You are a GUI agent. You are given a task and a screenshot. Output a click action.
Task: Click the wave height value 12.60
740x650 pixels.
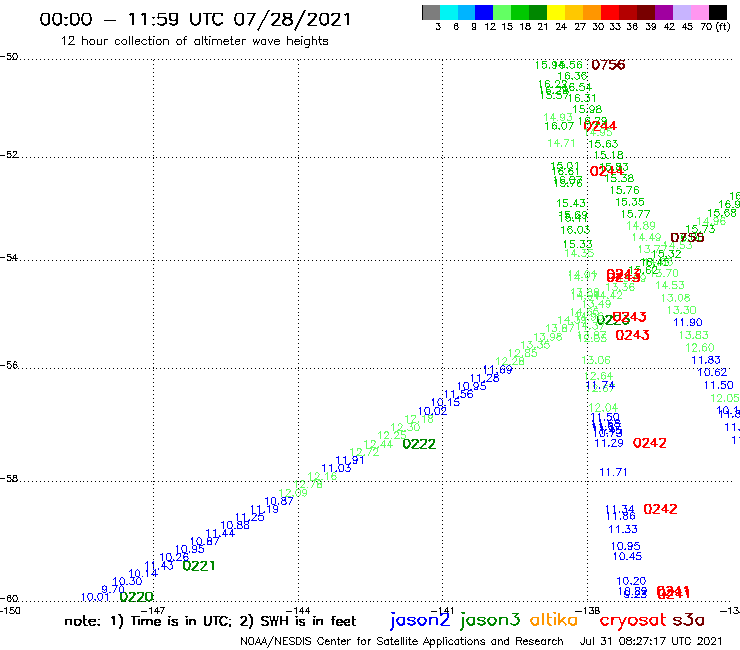[x=700, y=348]
